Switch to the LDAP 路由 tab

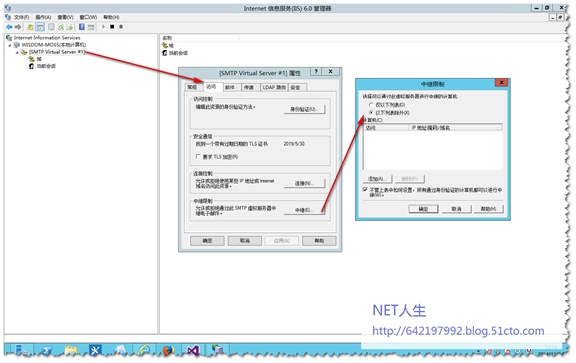[x=274, y=87]
